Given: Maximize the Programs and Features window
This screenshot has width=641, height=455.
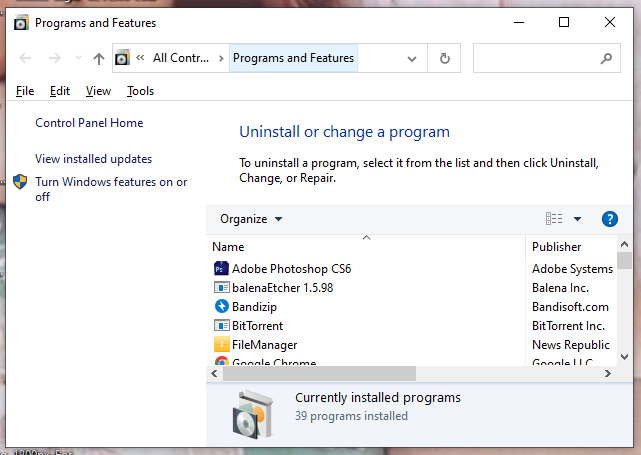Looking at the screenshot, I should pyautogui.click(x=564, y=22).
